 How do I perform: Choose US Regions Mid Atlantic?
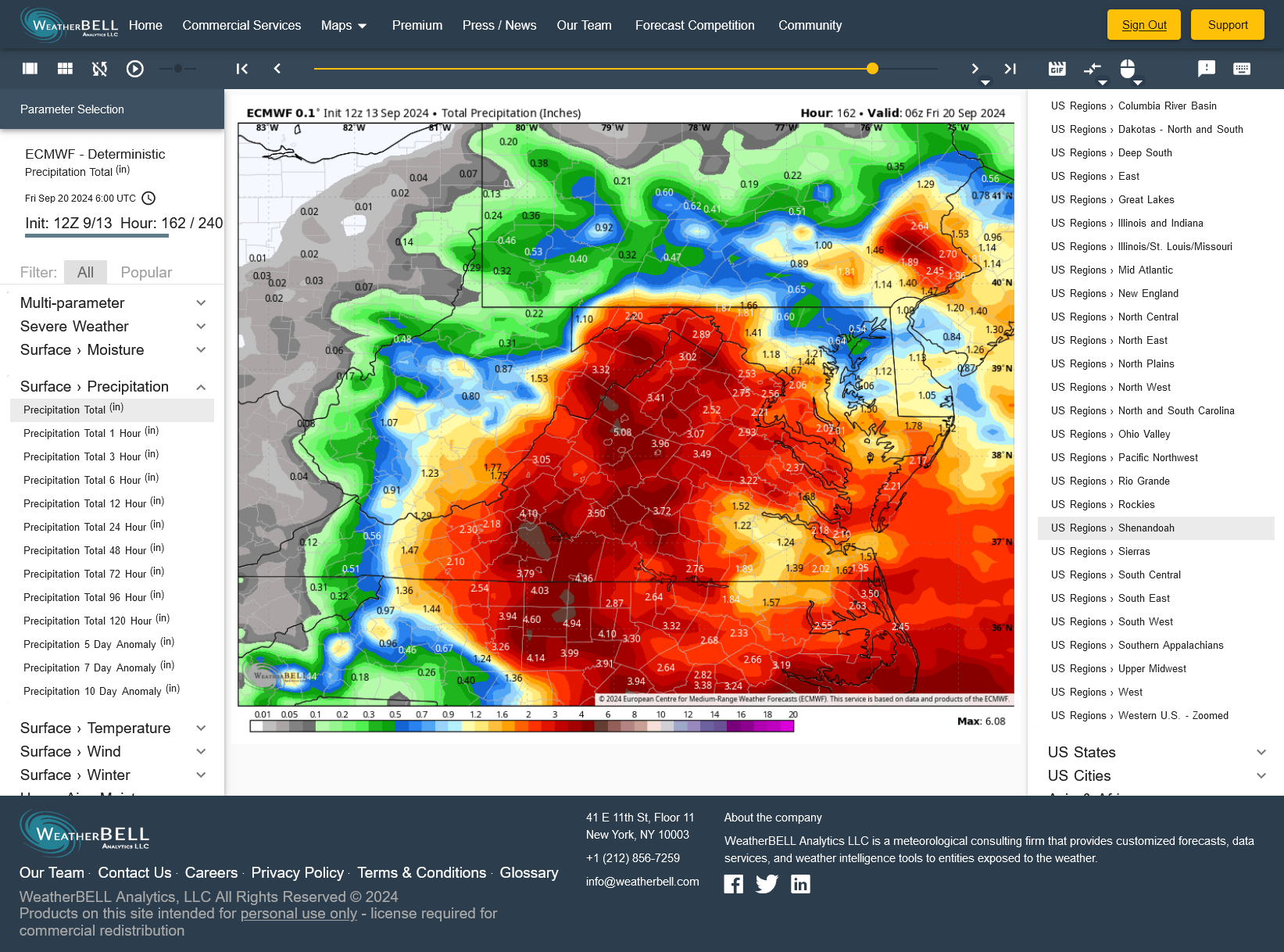tap(1157, 270)
